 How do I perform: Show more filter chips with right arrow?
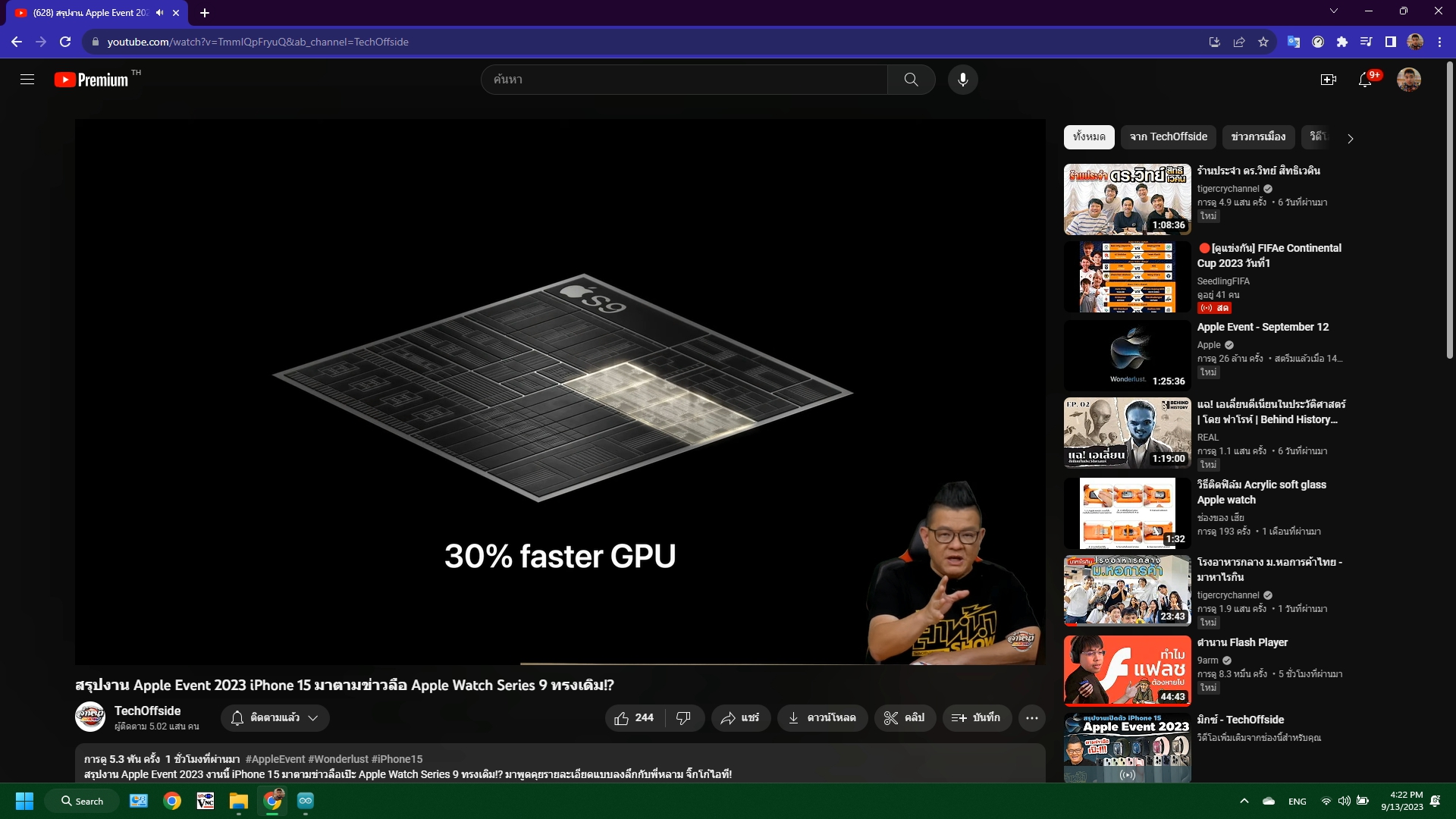click(x=1350, y=138)
